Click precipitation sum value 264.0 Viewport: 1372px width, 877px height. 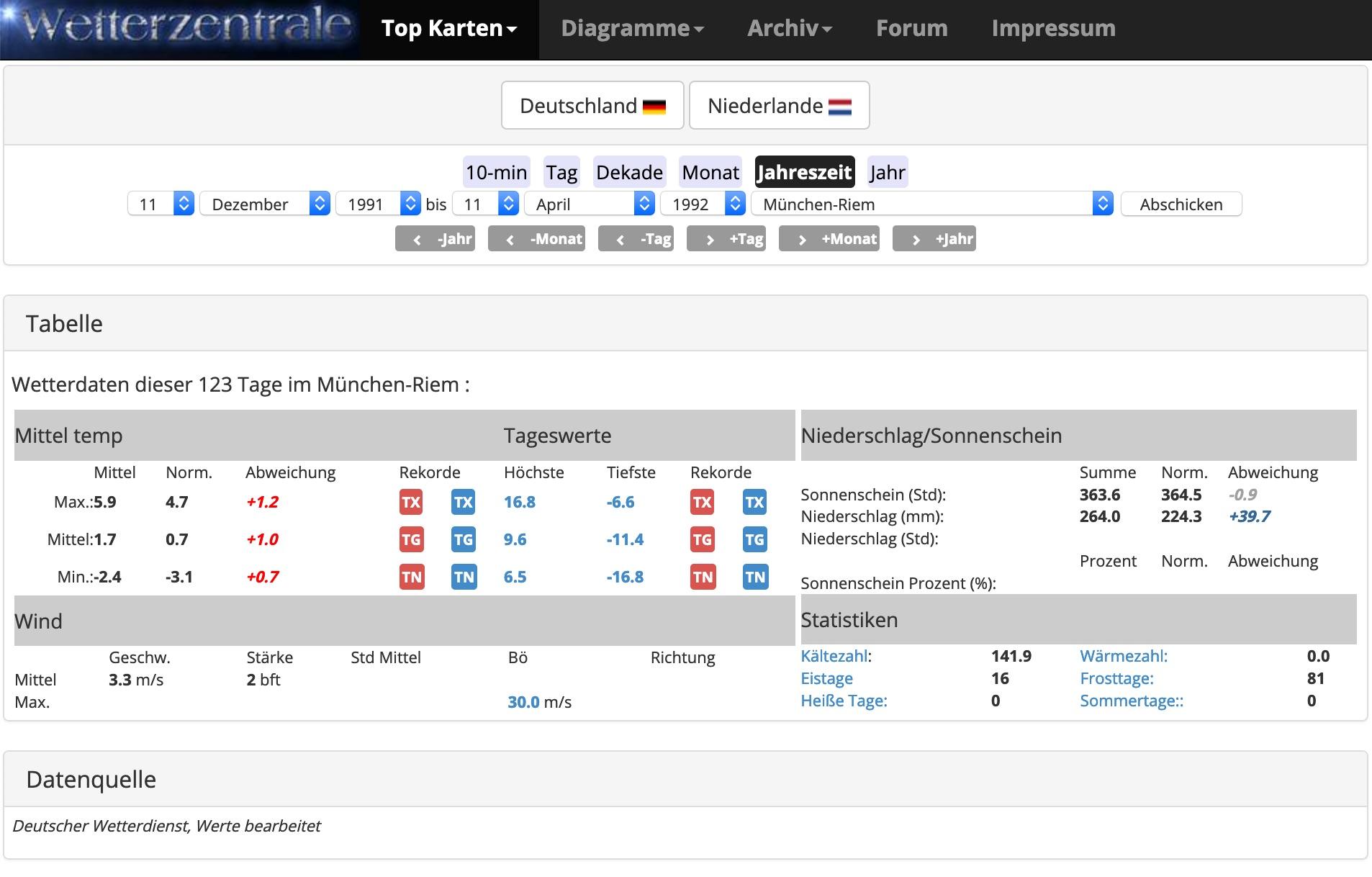coord(1100,516)
